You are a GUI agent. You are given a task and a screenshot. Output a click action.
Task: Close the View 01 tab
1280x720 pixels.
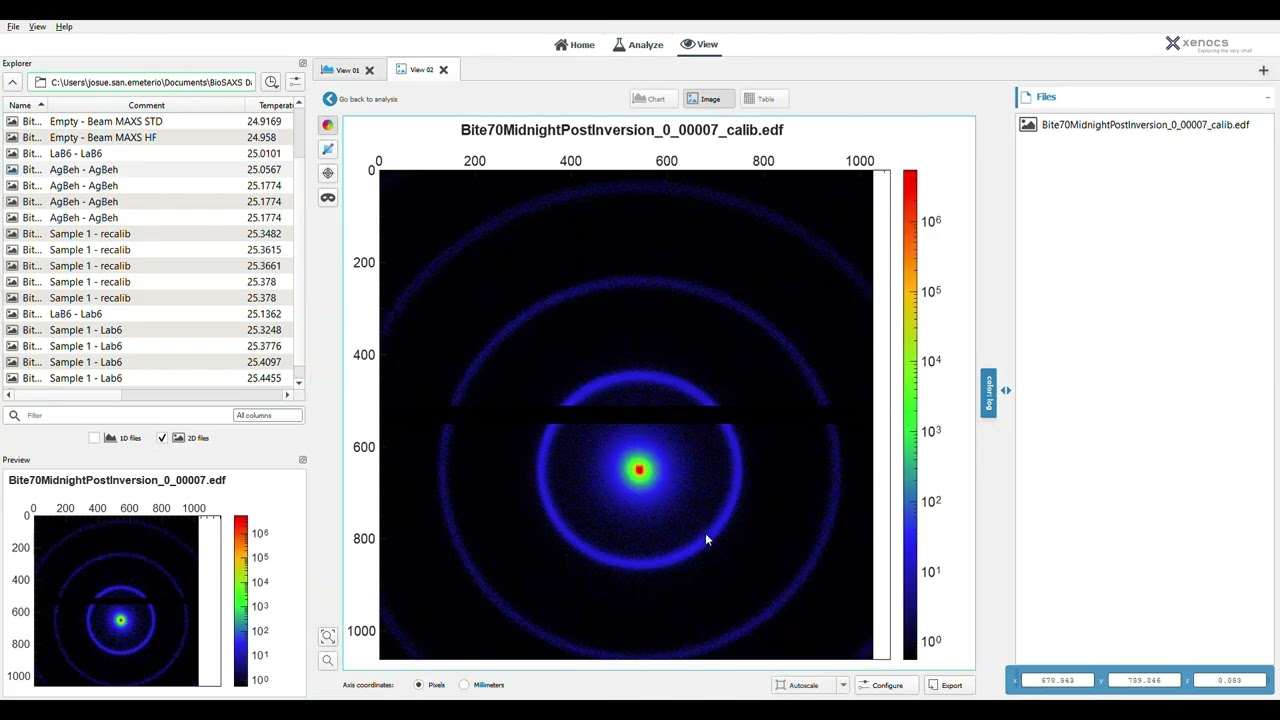(369, 70)
